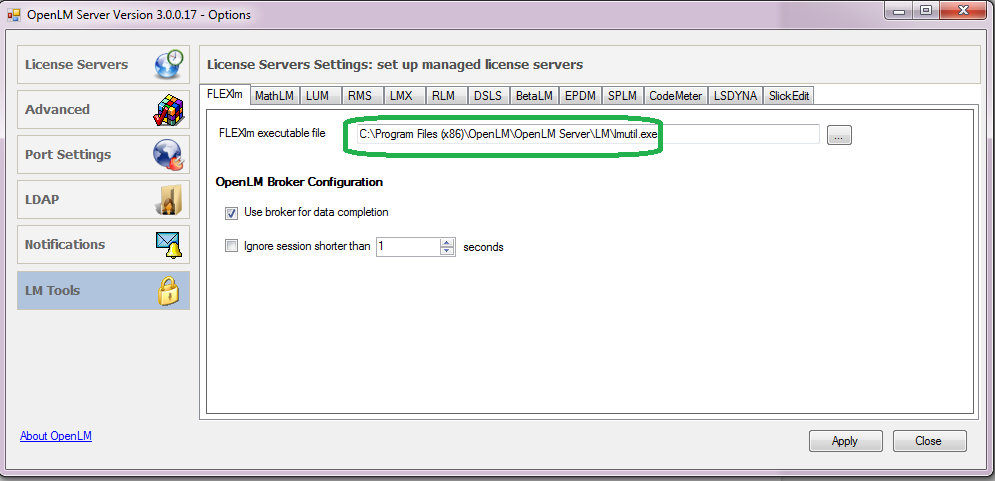Select the DSLS tab
This screenshot has height=481, width=995.
click(487, 96)
